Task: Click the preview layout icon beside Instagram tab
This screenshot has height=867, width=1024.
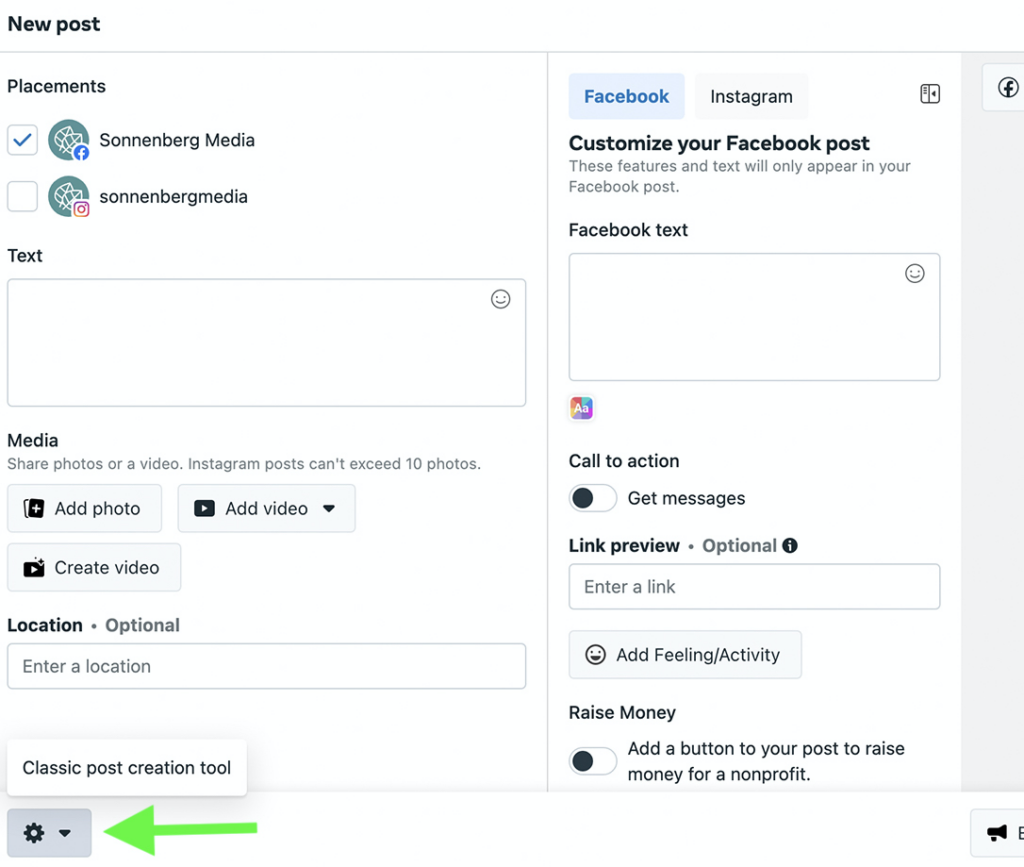Action: (x=929, y=93)
